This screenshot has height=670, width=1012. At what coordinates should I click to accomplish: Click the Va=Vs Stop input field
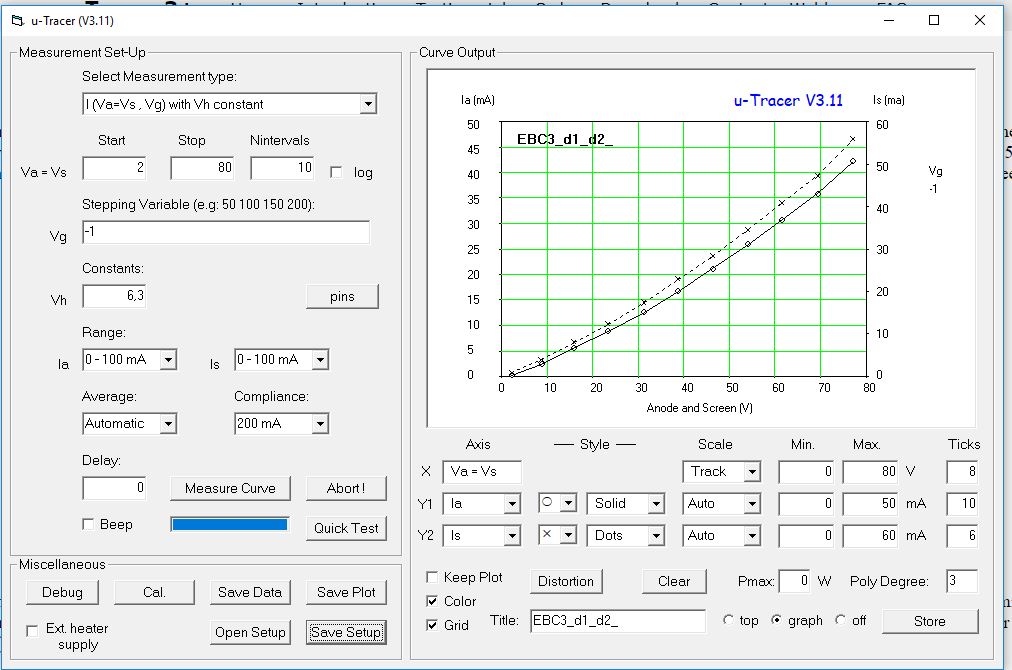tap(202, 168)
